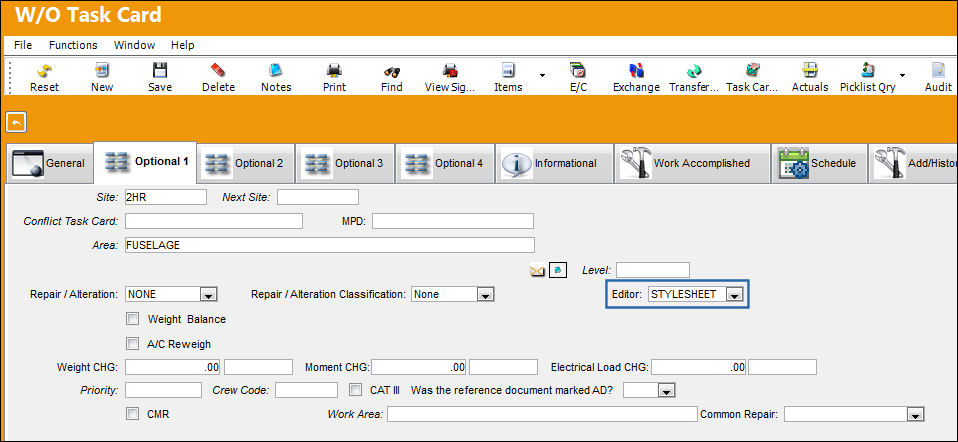Click the Electrical Load CHG amount field

click(699, 367)
